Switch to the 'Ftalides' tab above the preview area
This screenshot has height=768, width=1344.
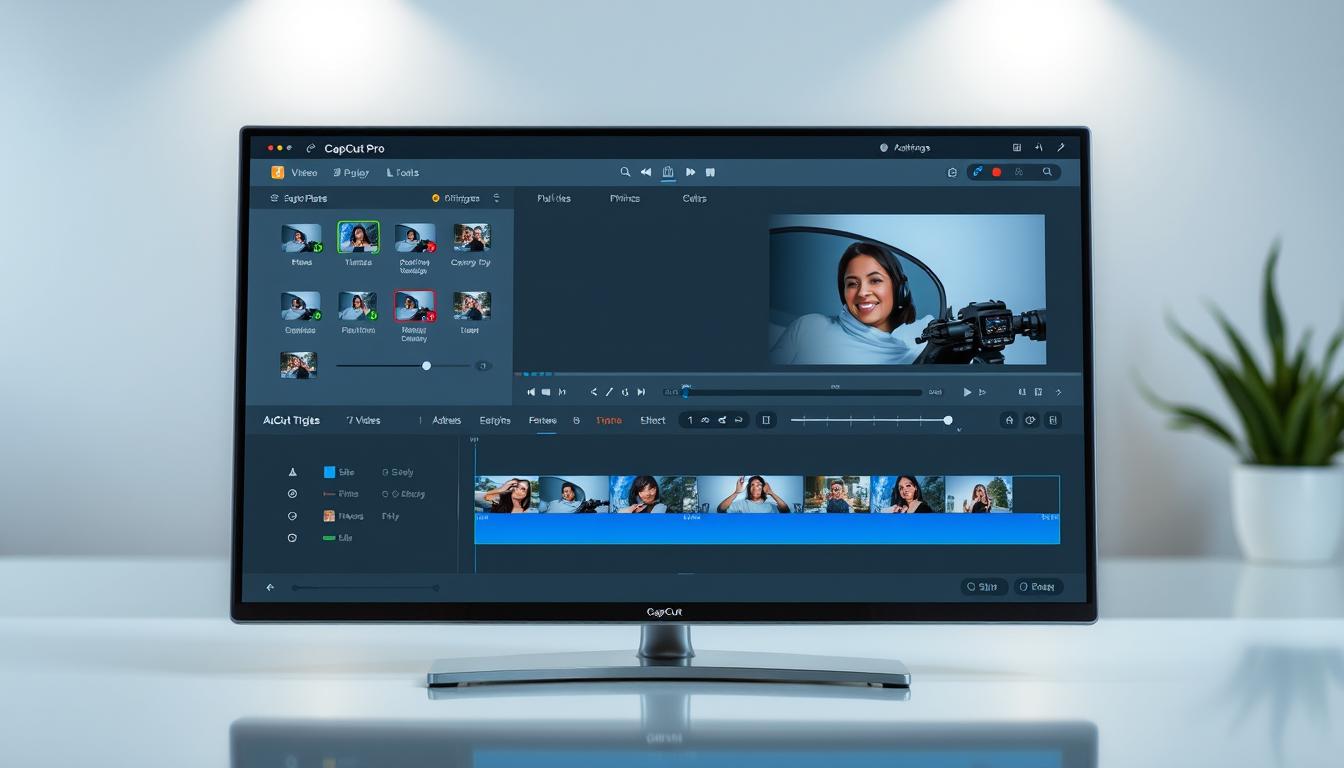tap(554, 198)
